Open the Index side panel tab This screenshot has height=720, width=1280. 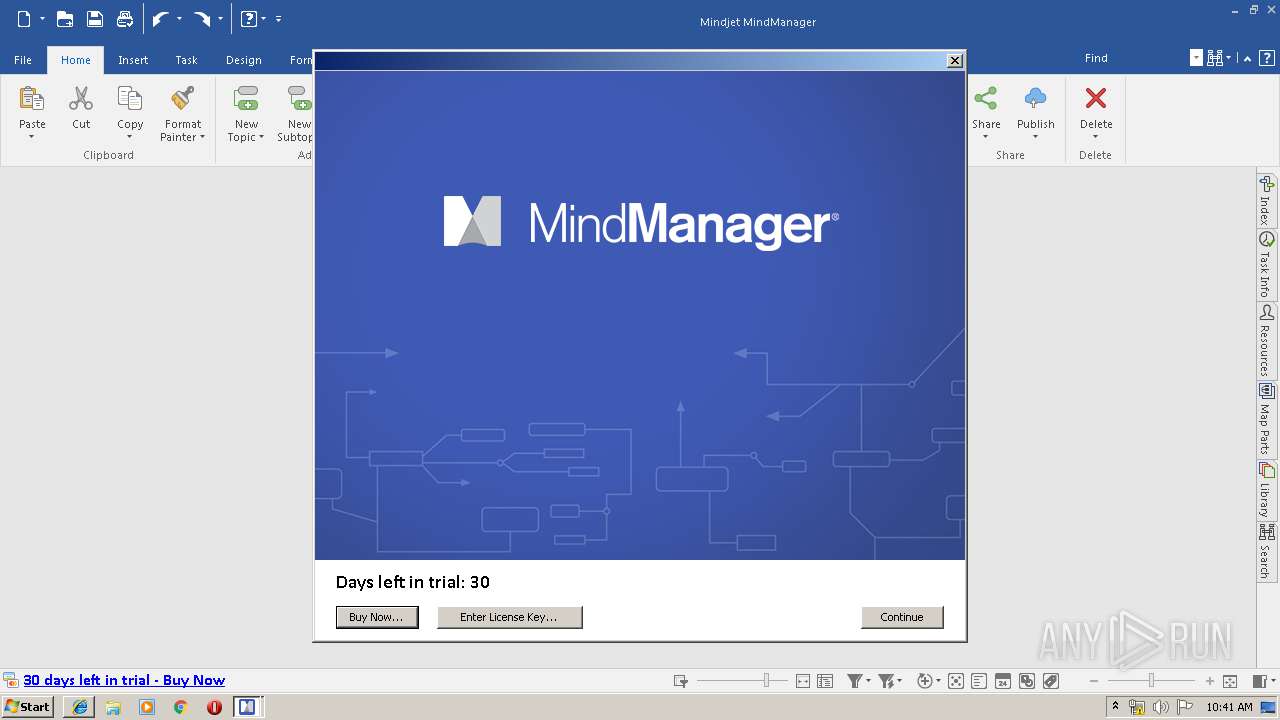pos(1266,201)
